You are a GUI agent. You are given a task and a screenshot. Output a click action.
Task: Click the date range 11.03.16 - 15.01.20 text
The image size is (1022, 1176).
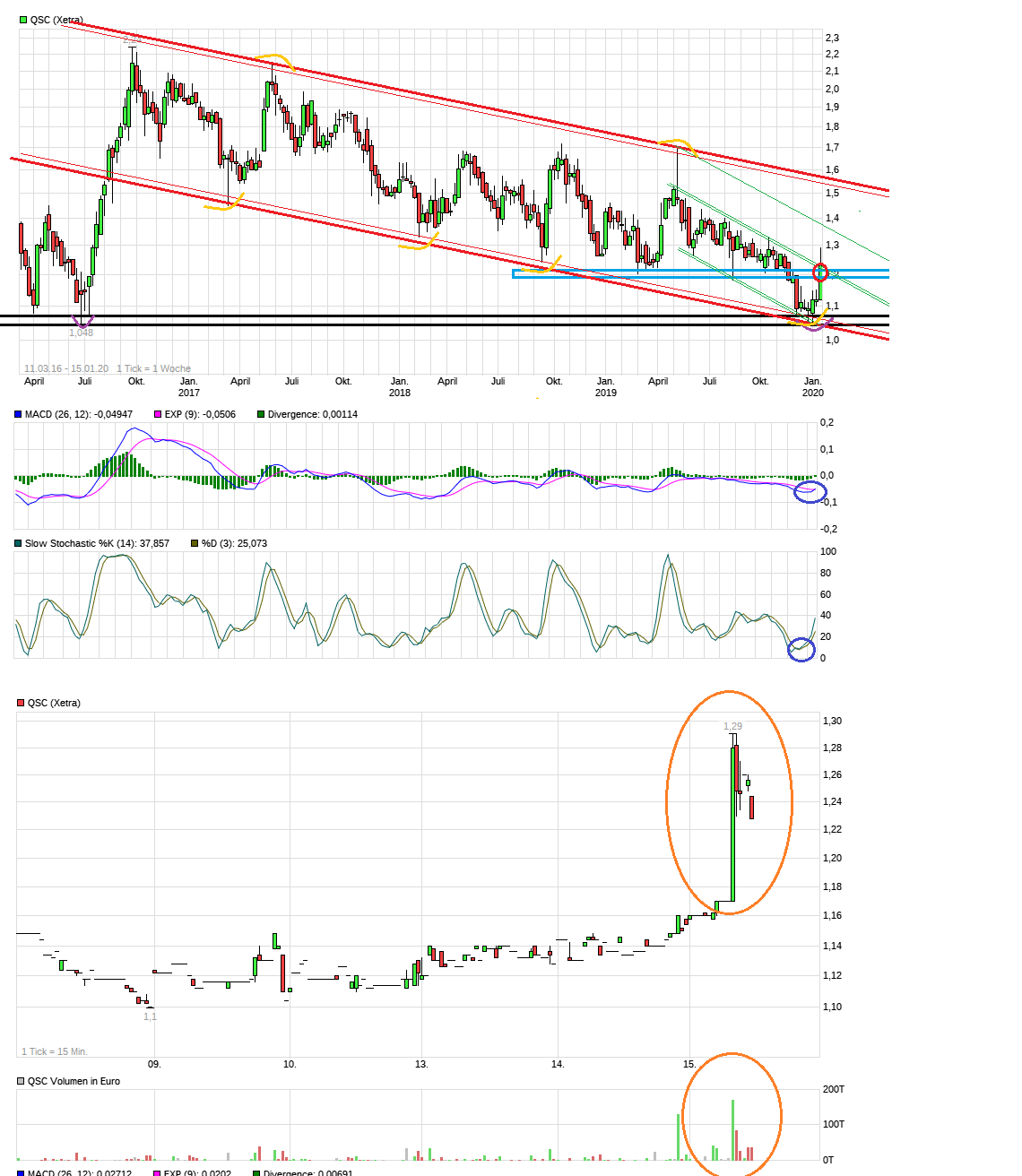(x=65, y=368)
